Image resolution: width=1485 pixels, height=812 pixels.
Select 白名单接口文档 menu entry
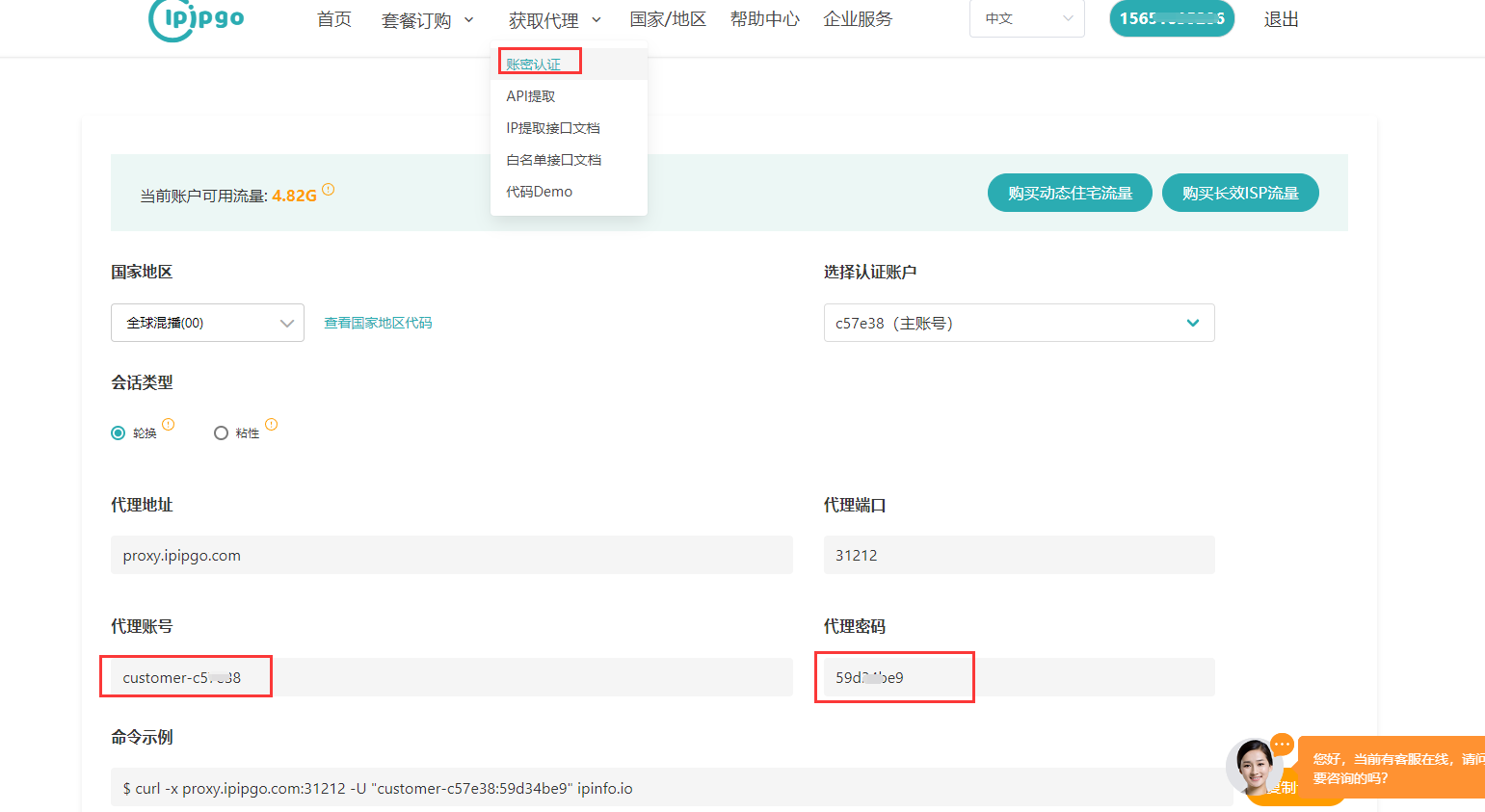pyautogui.click(x=569, y=160)
